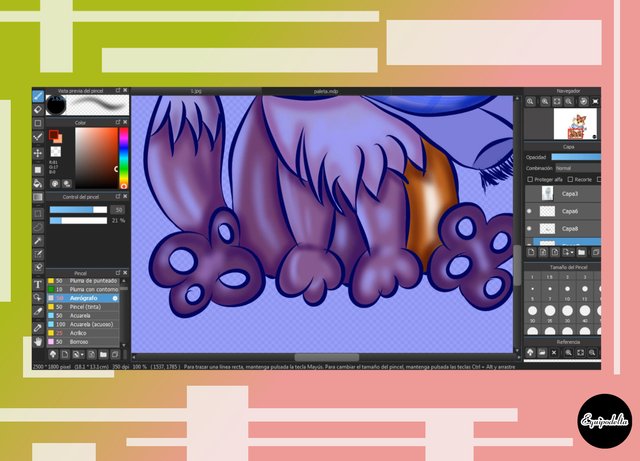Click fit icon in Referencia panel toolbar
This screenshot has height=461, width=640.
(580, 352)
